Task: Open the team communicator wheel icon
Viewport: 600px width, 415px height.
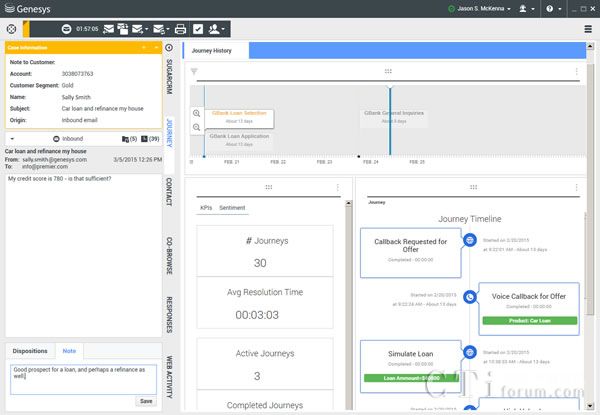Action: coord(11,29)
